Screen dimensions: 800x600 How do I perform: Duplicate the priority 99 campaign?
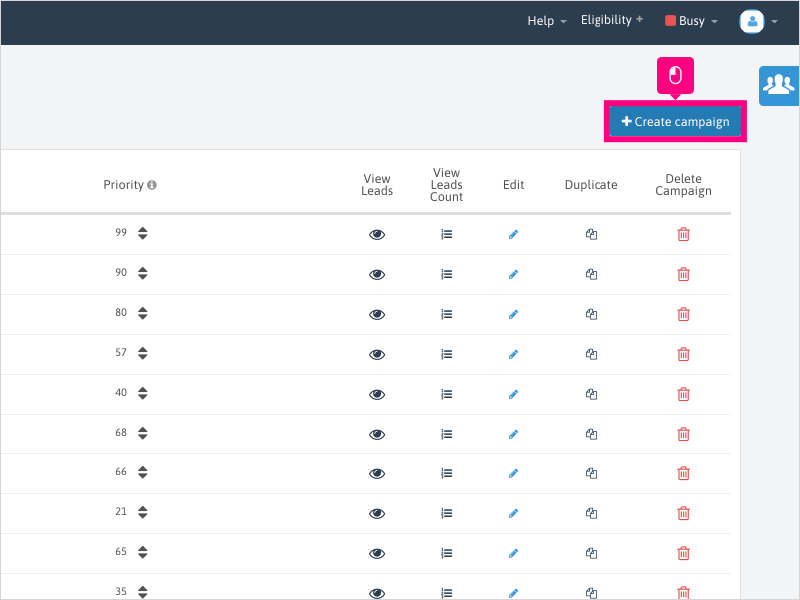591,235
